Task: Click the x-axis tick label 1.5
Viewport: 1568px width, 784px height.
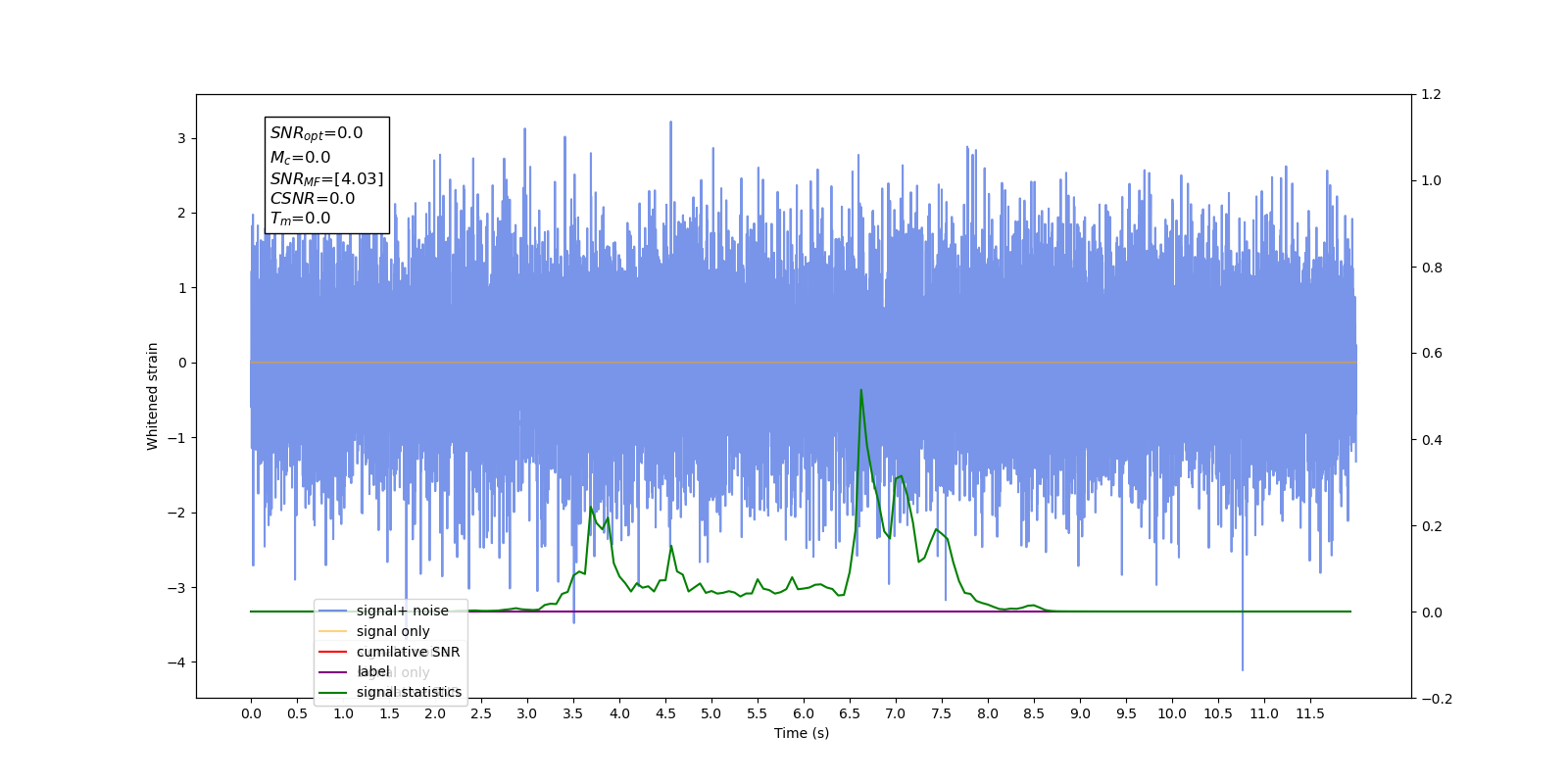Action: (x=389, y=713)
